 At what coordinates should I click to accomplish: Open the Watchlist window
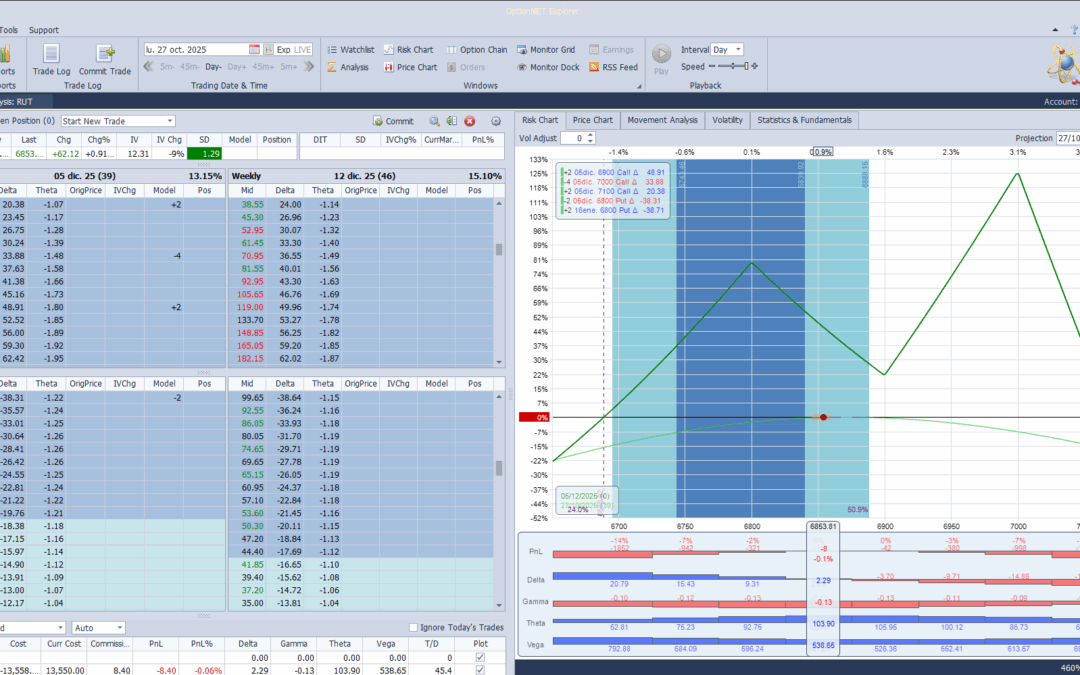[x=350, y=50]
